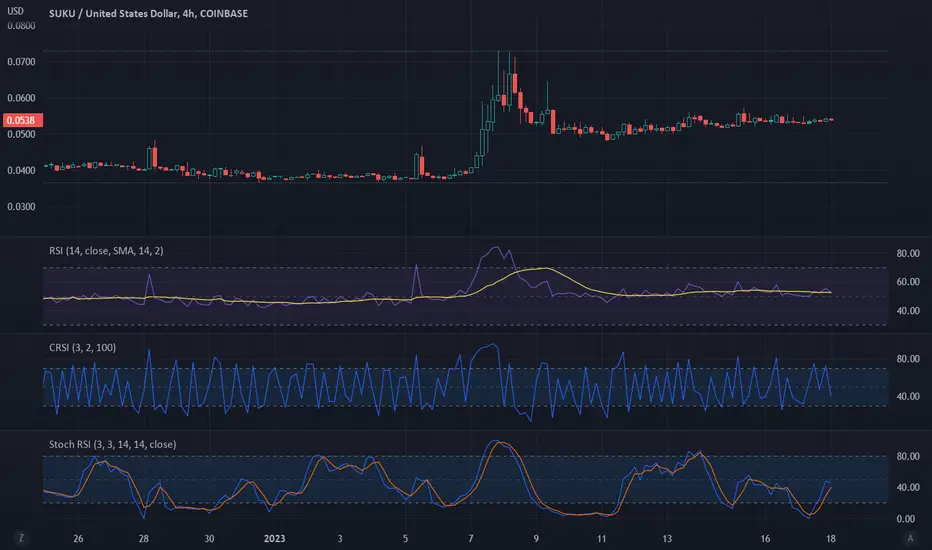Click the 0.0700 price axis label
Screen dimensions: 932x550
point(21,62)
